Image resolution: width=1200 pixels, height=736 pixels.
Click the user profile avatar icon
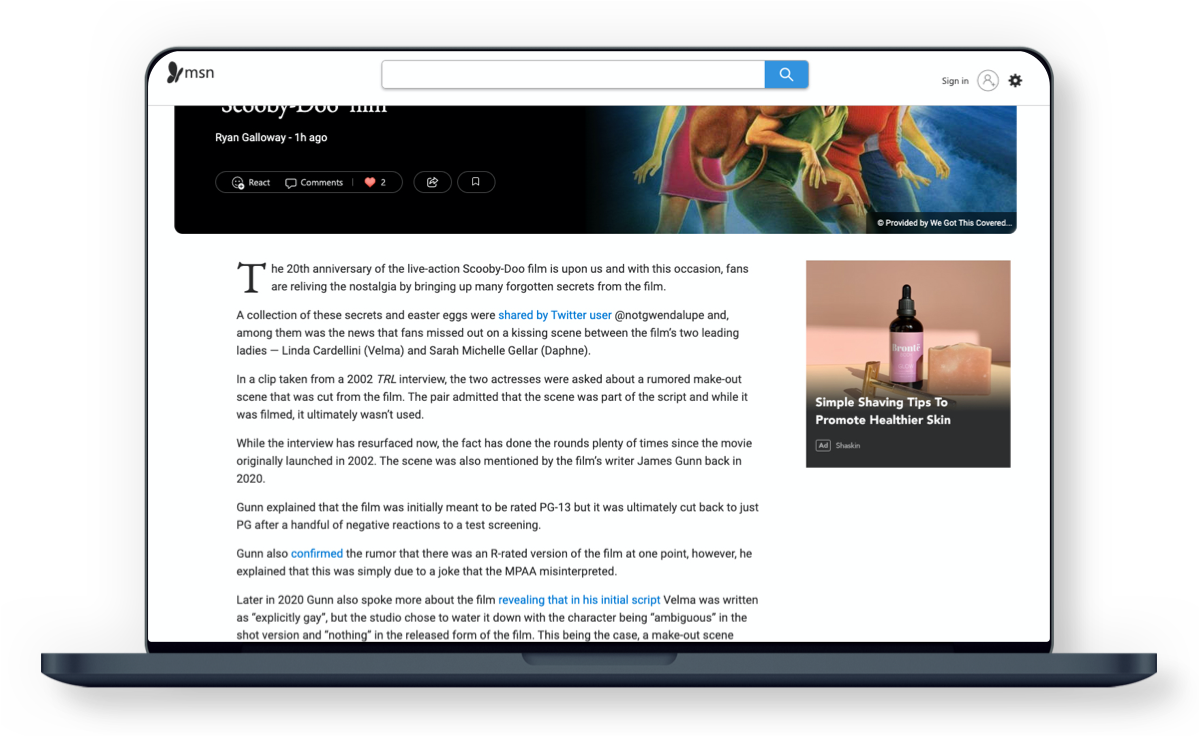(988, 81)
